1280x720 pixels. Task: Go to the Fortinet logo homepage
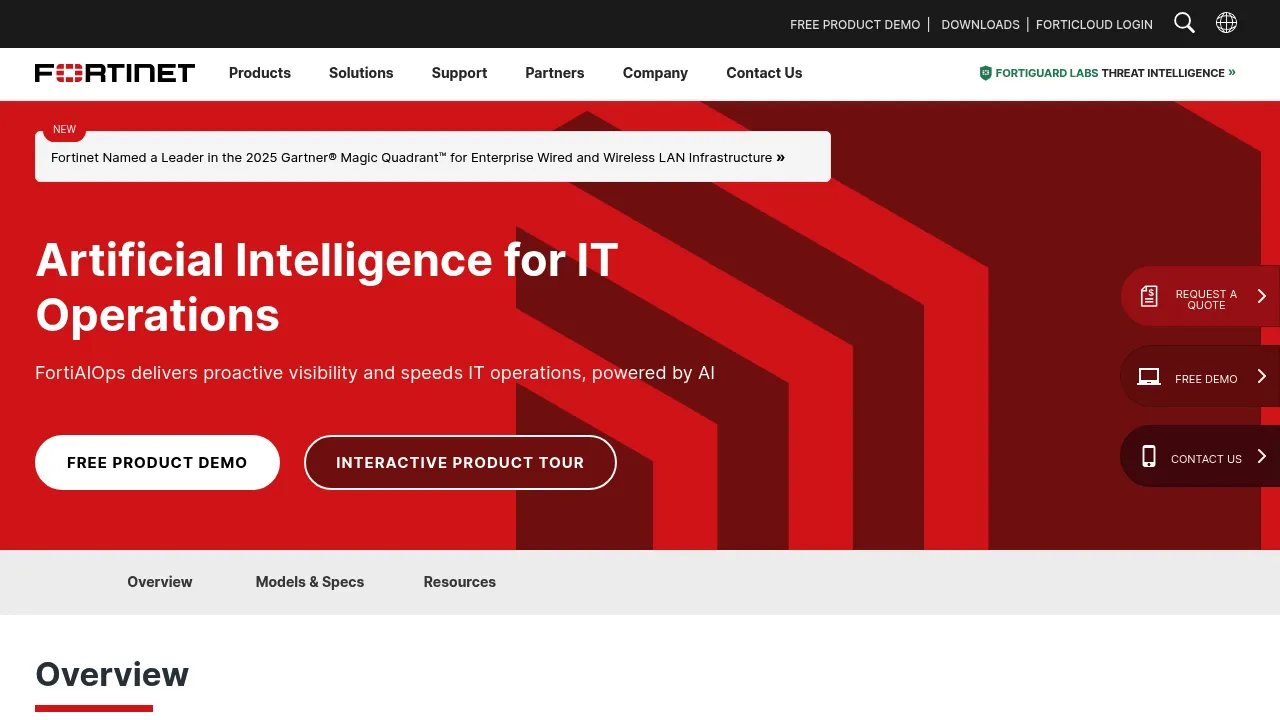[x=115, y=73]
